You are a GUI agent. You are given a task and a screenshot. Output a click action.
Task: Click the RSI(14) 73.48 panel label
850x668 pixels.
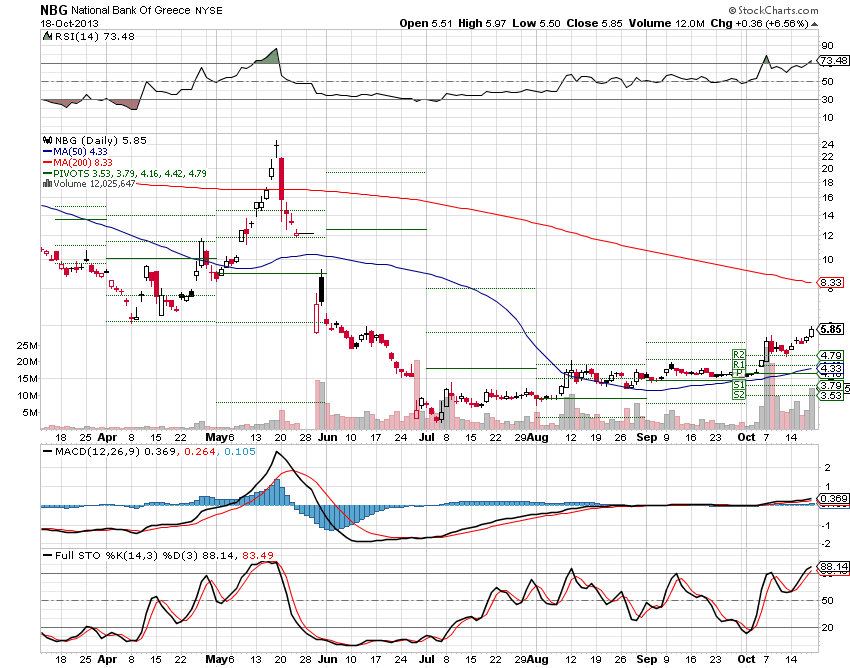click(94, 36)
